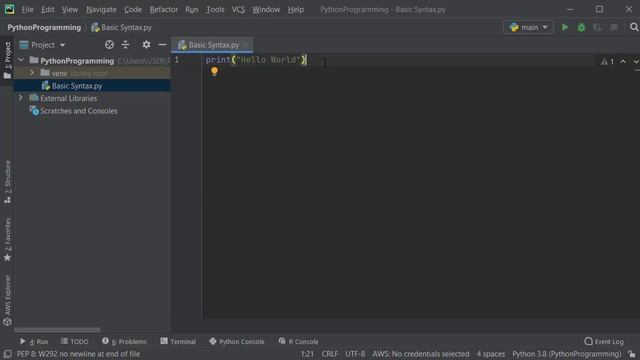640x360 pixels.
Task: Click the yellow lightbulb intention icon
Action: 214,71
